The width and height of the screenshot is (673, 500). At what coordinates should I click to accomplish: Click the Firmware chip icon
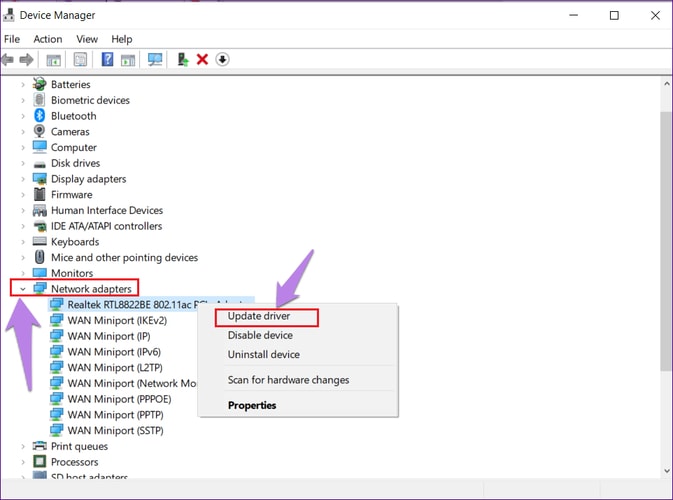pyautogui.click(x=39, y=194)
